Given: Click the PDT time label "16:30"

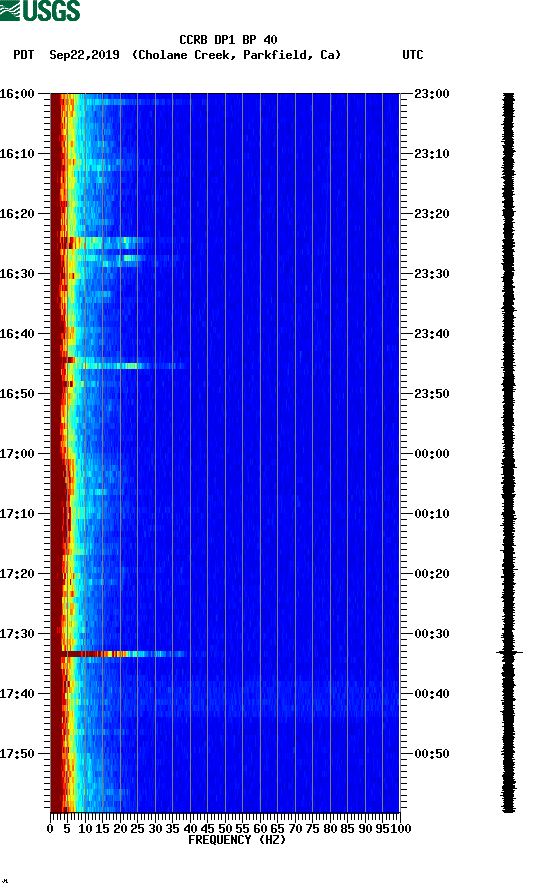Looking at the screenshot, I should pos(17,274).
